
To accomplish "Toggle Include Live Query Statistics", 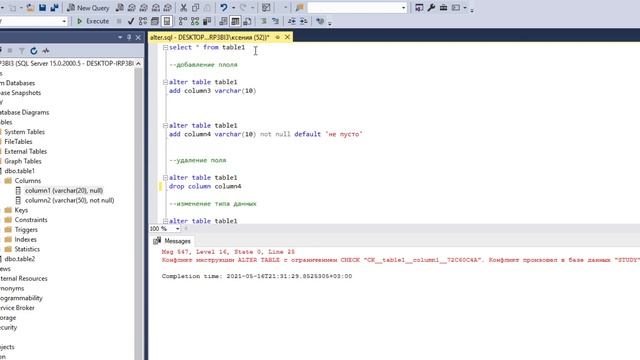I will [x=195, y=21].
